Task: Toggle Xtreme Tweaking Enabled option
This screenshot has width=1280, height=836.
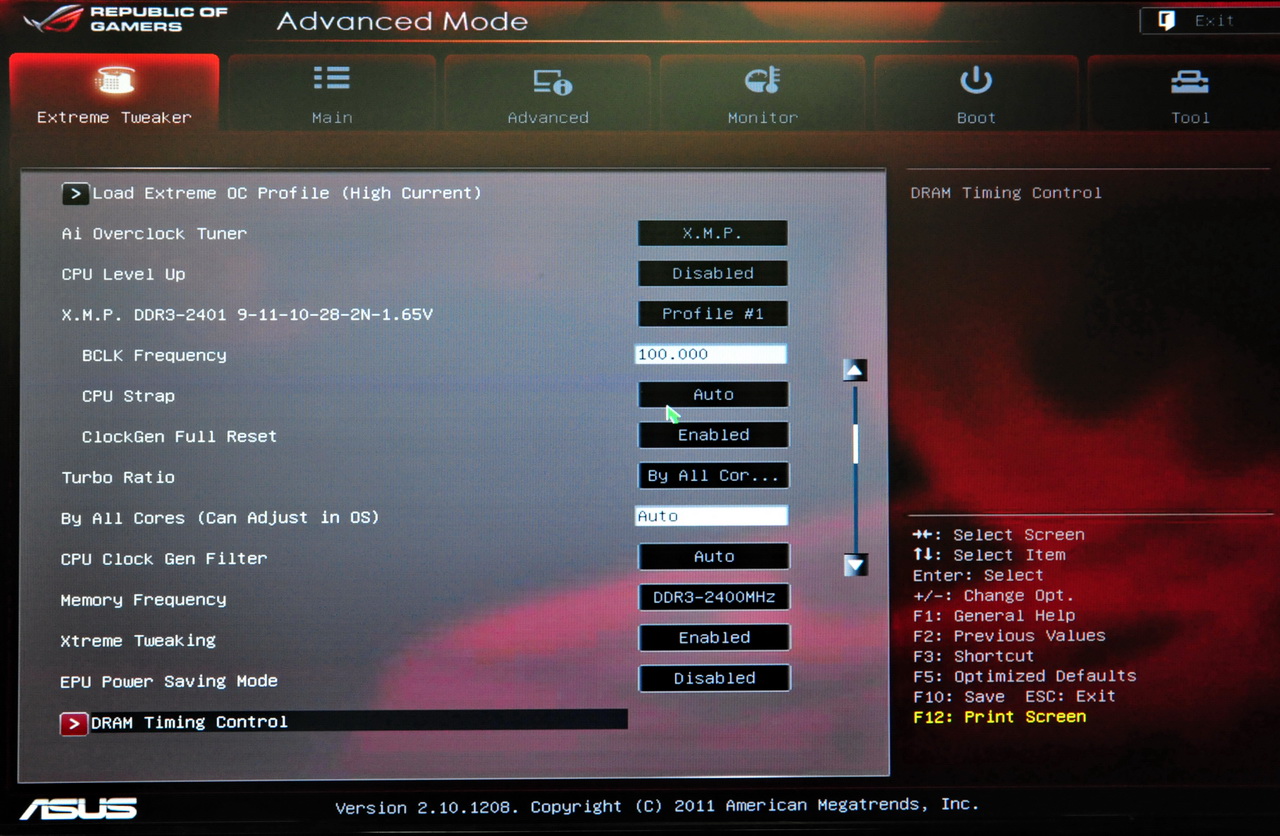Action: pos(714,638)
